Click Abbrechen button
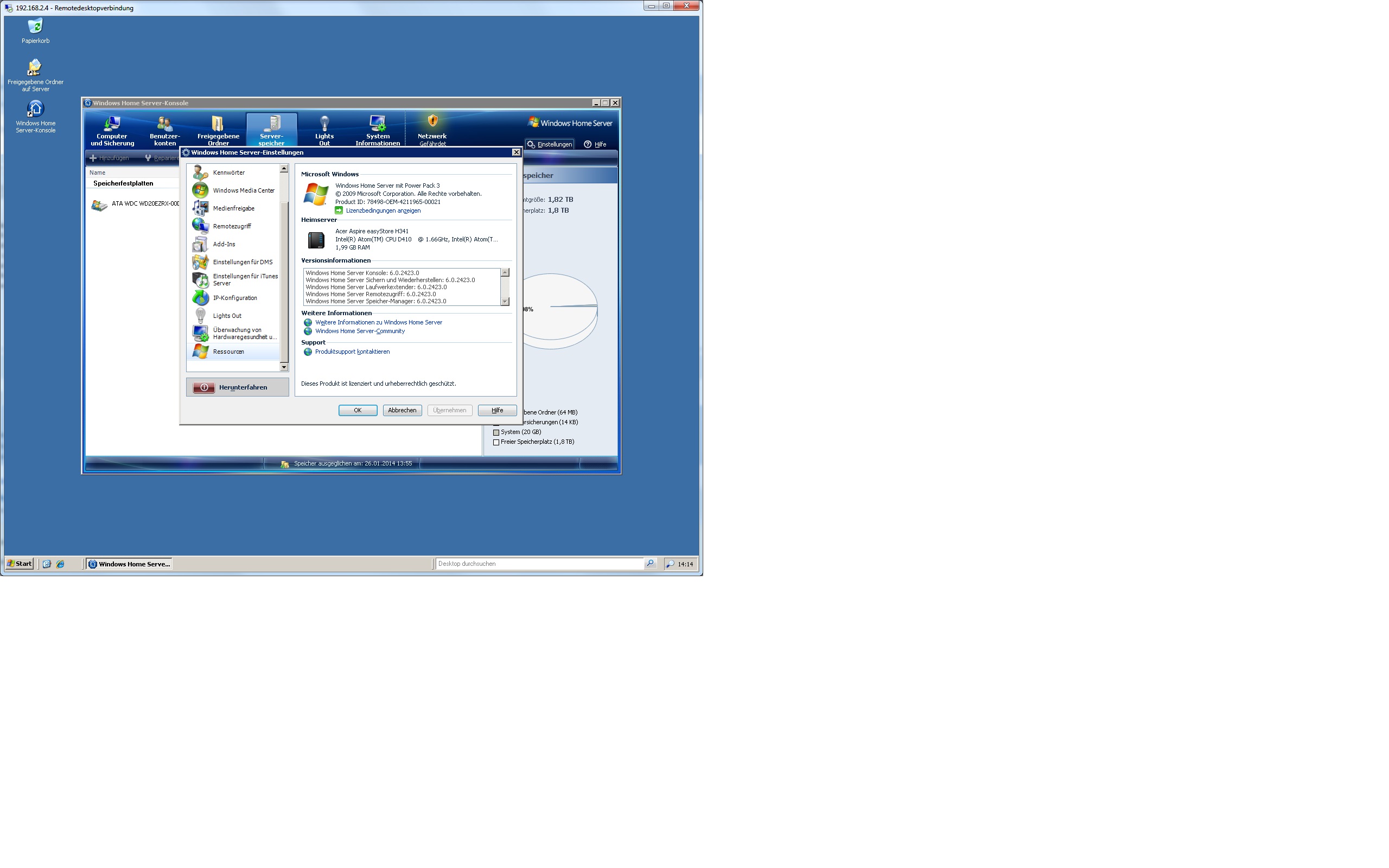Screen dimensions: 1389x868 403,411
